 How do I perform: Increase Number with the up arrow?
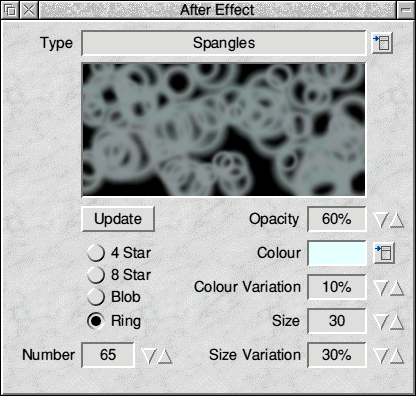[165, 356]
